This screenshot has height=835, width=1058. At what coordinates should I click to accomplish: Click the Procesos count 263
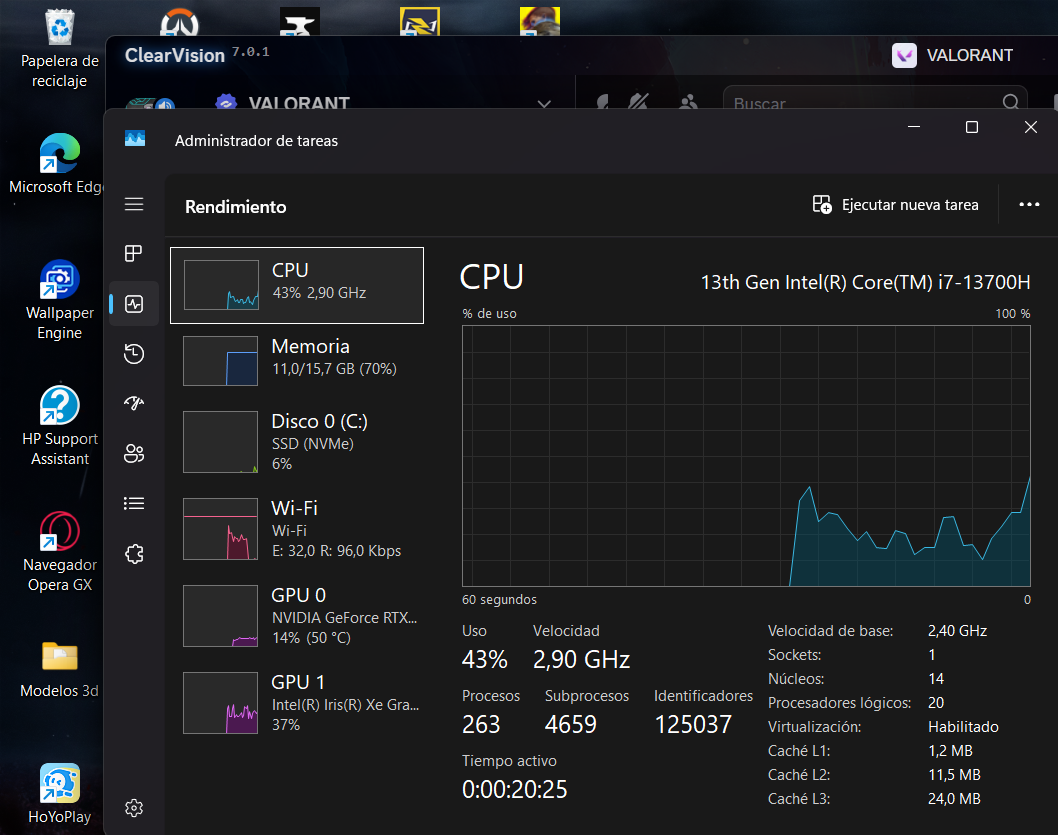pyautogui.click(x=481, y=724)
